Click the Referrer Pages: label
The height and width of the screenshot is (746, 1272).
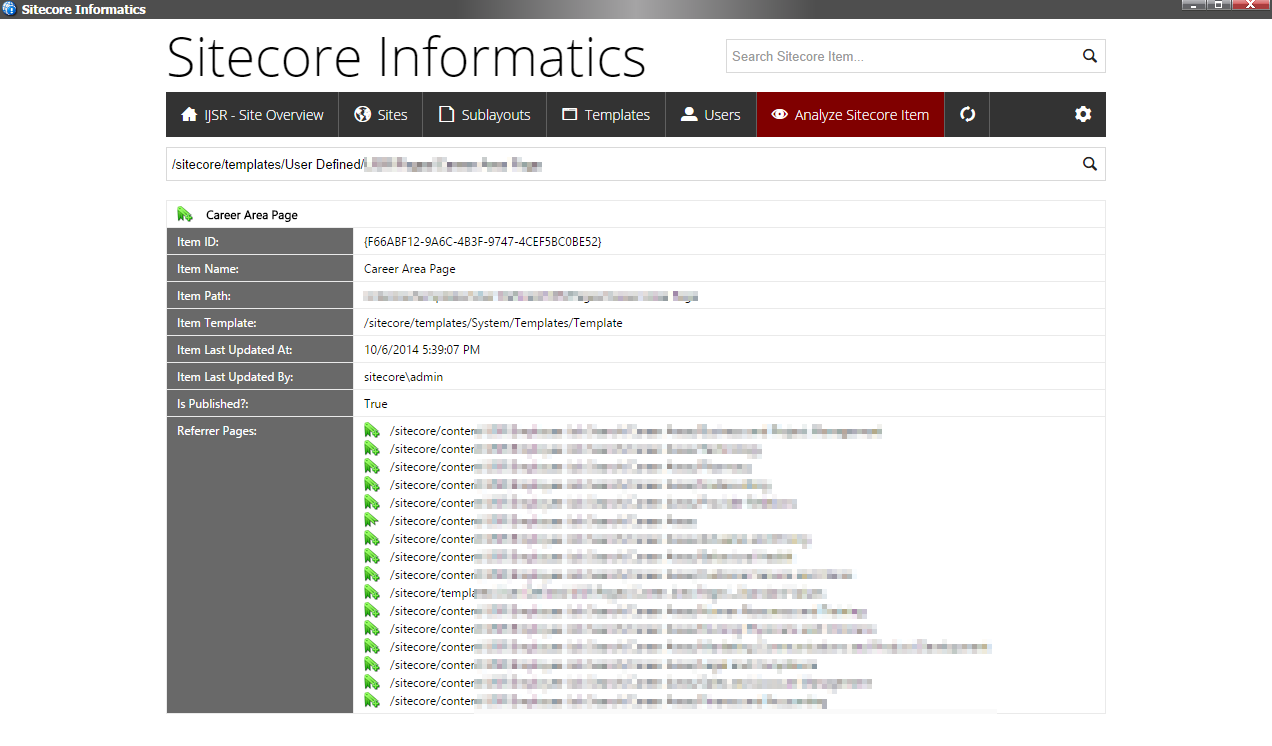(x=217, y=431)
